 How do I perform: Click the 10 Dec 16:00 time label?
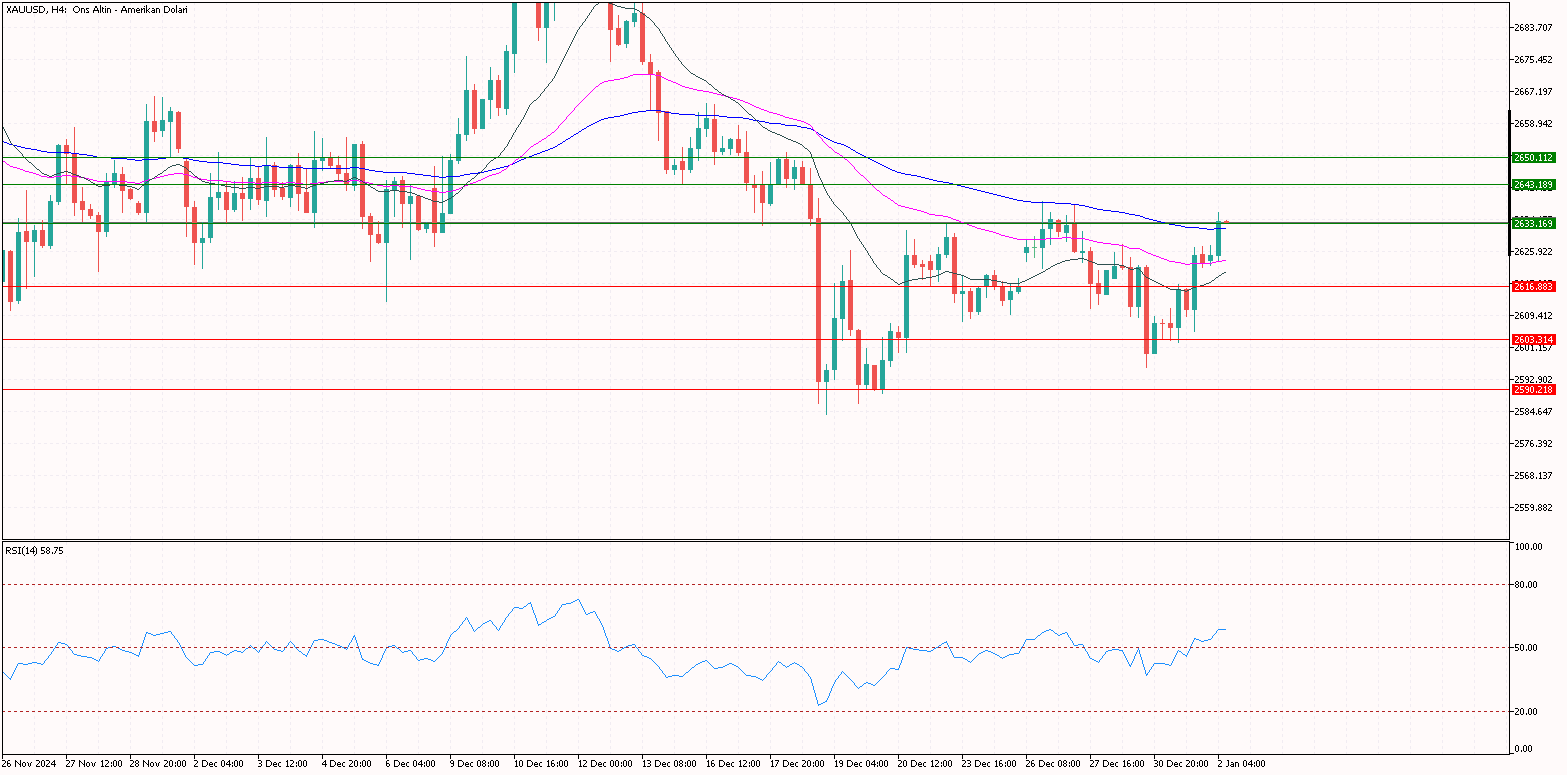click(x=539, y=765)
